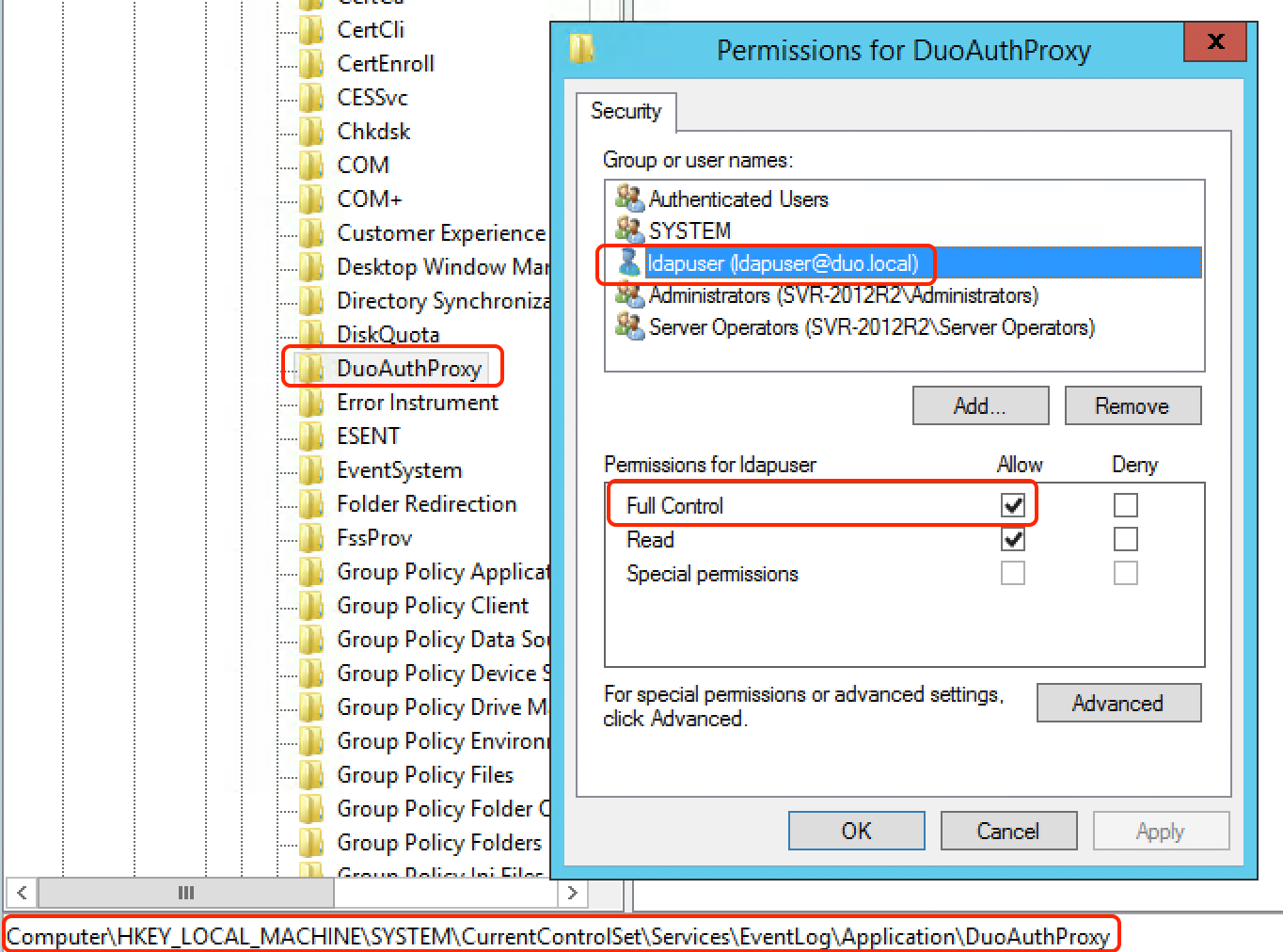Click the Directory Synchronization folder icon
Viewport: 1283px width, 952px height.
pyautogui.click(x=311, y=301)
